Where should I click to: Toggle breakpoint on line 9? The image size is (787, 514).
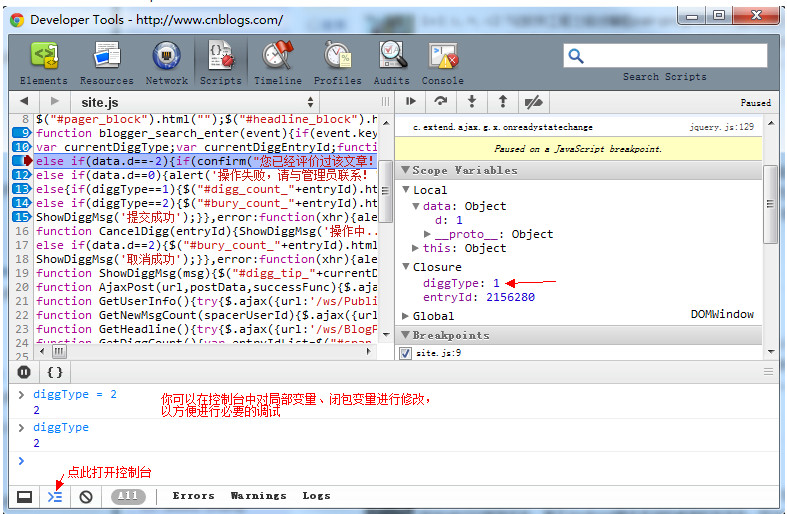(22, 133)
